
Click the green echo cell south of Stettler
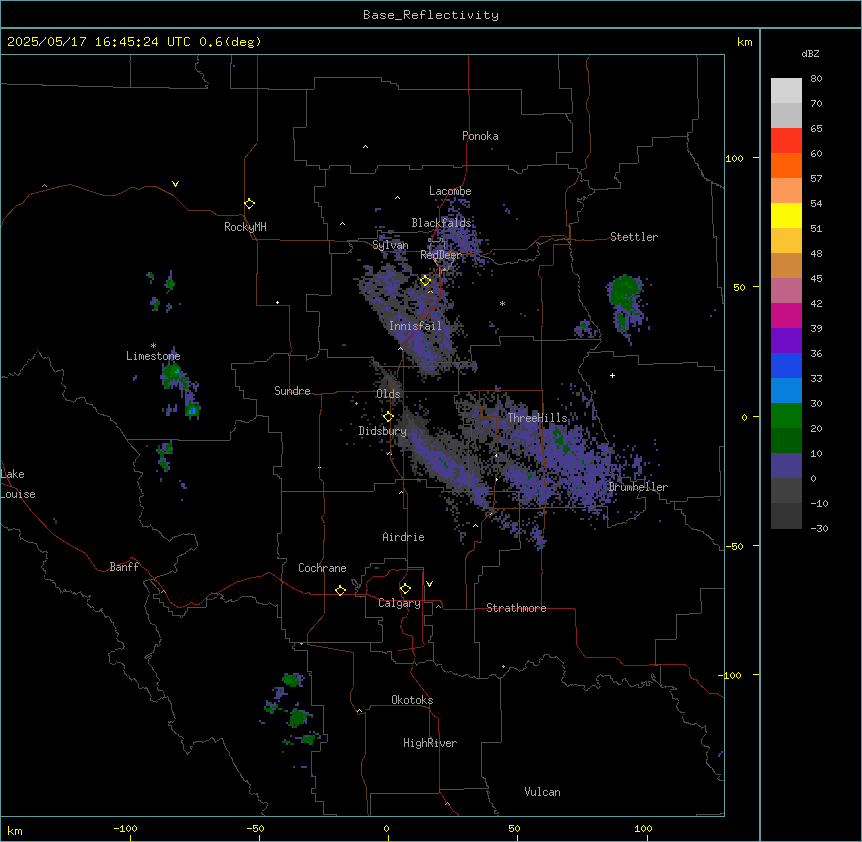click(x=625, y=292)
